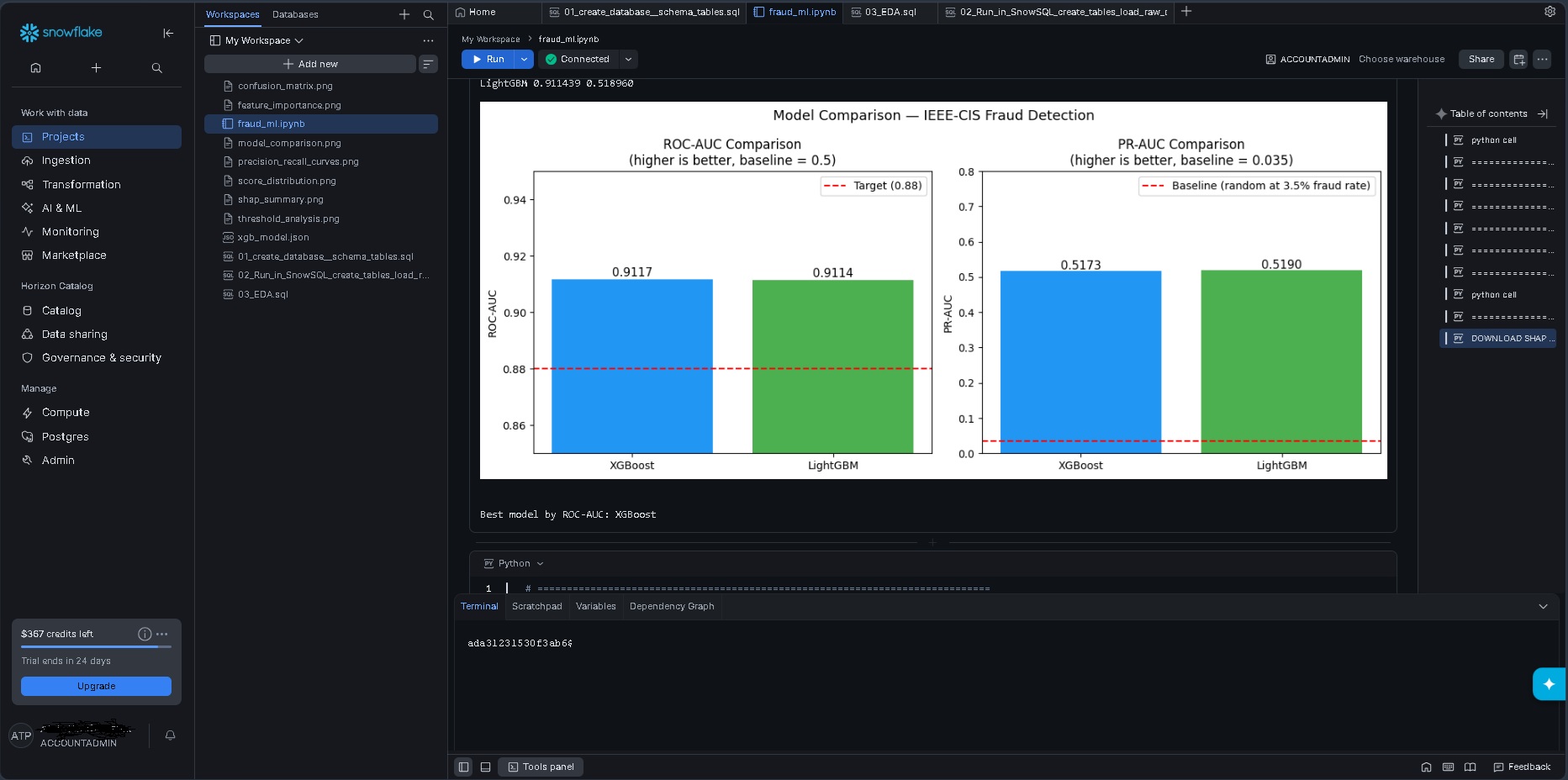Close the Table of contents panel
The height and width of the screenshot is (780, 1568).
tap(1543, 113)
